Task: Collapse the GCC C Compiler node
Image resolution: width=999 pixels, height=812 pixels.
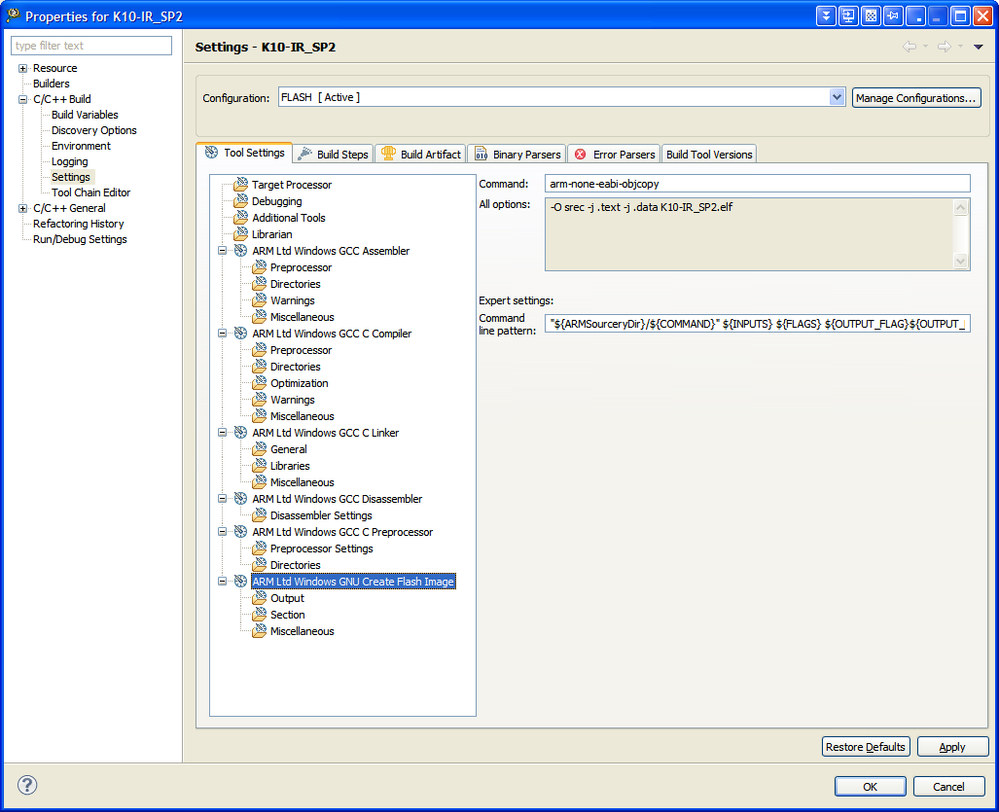Action: (222, 333)
